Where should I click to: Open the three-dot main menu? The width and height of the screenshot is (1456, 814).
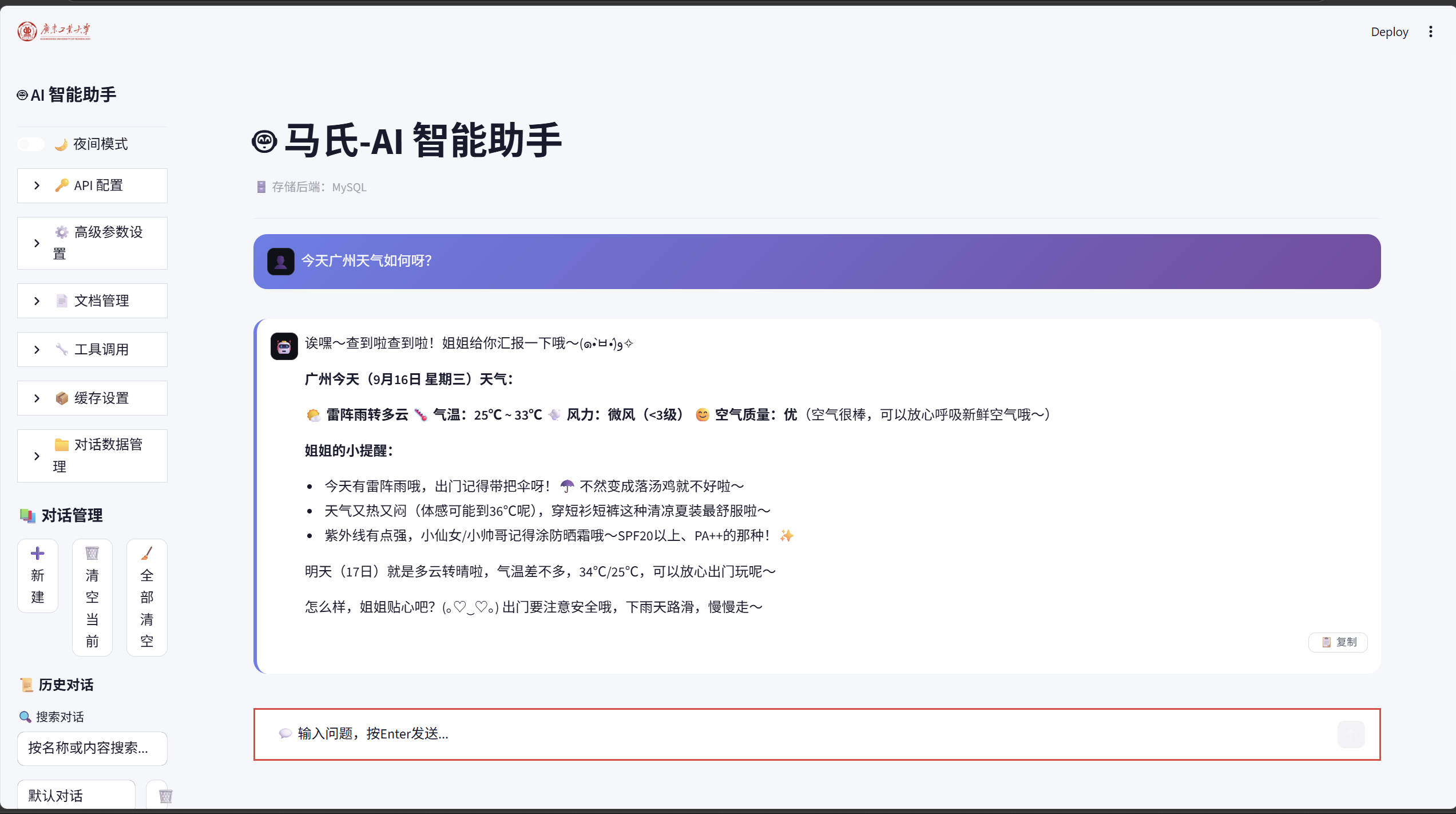coord(1431,32)
